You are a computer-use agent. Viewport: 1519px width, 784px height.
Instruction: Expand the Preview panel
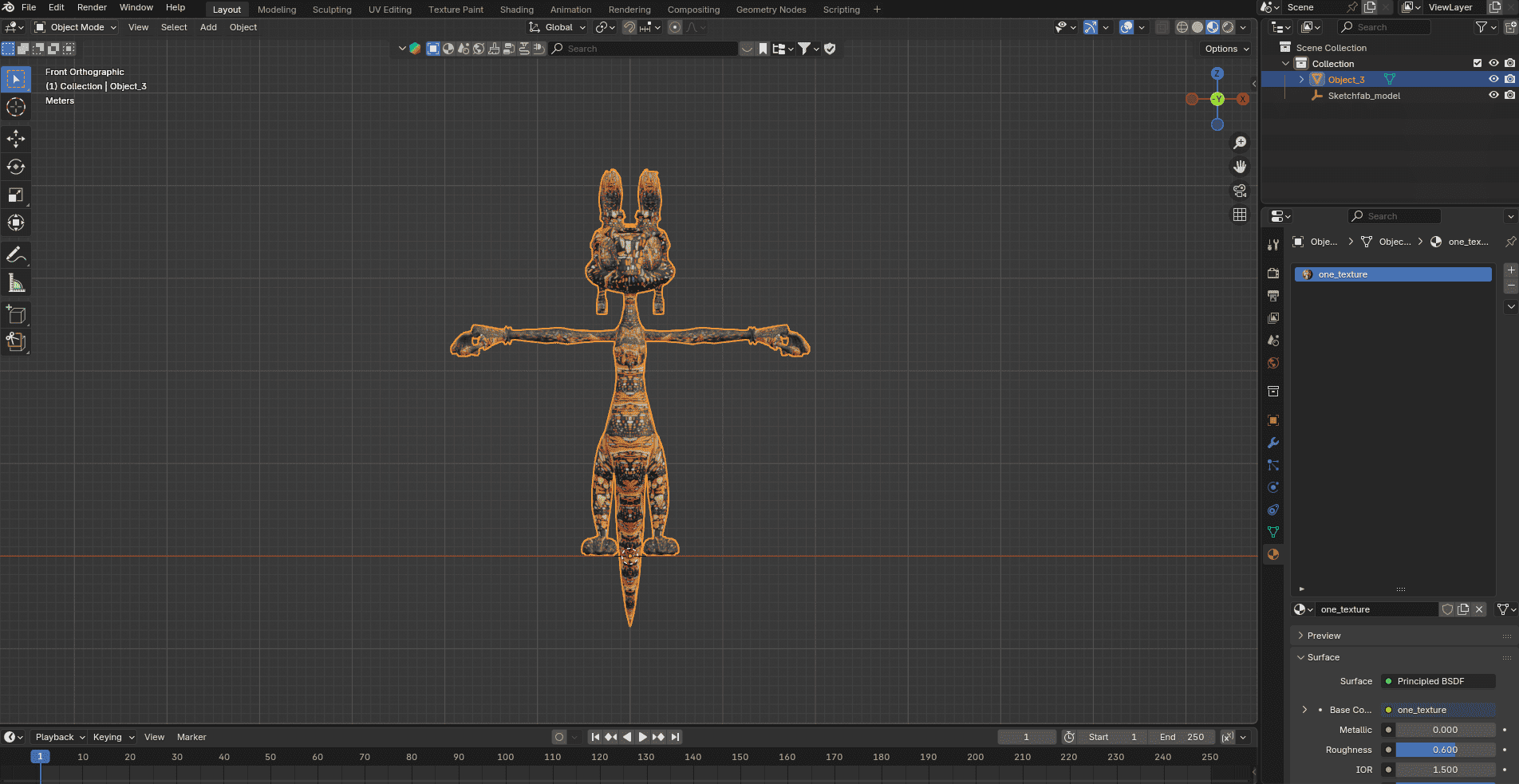coord(1324,636)
